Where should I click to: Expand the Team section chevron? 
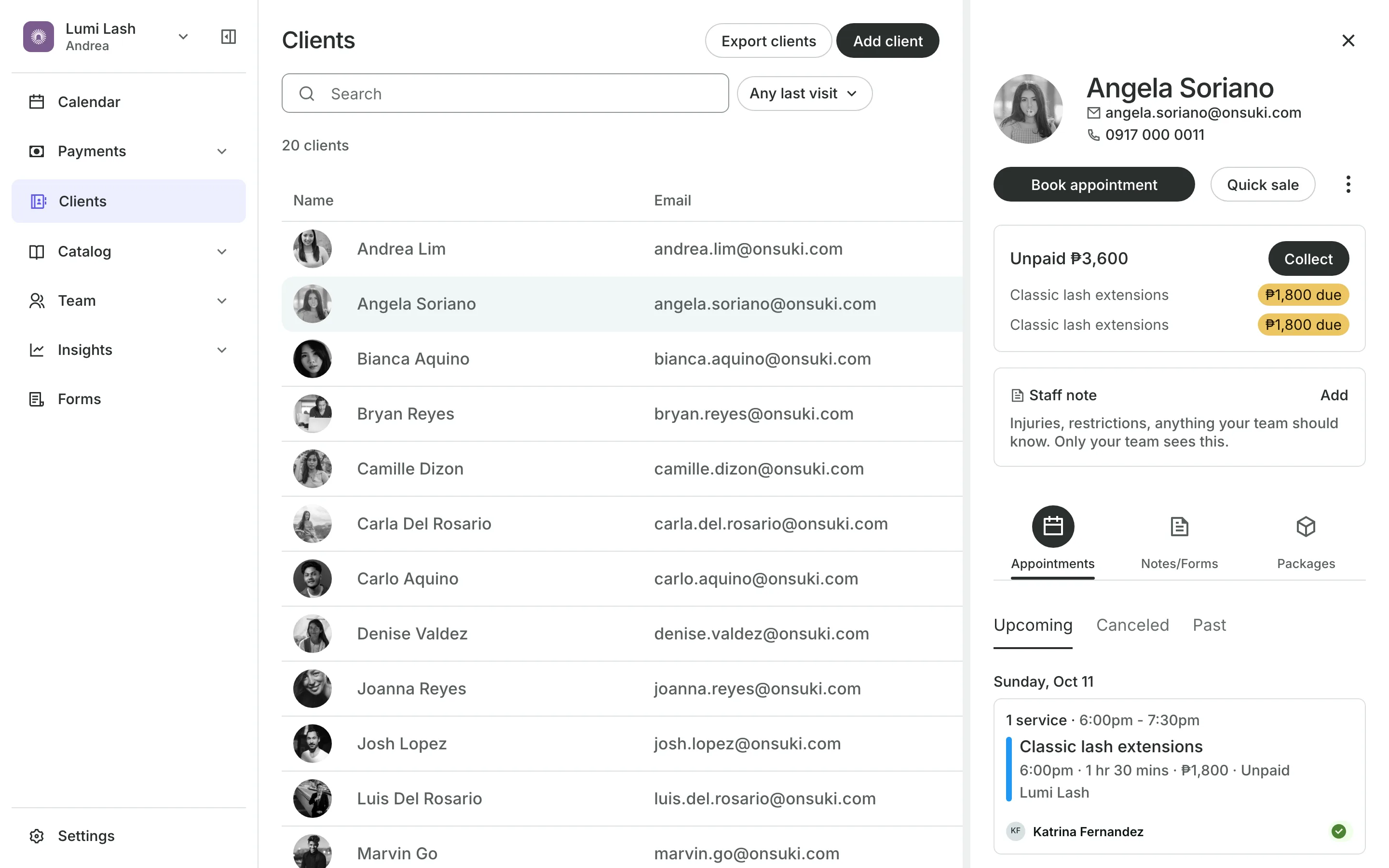pyautogui.click(x=222, y=301)
